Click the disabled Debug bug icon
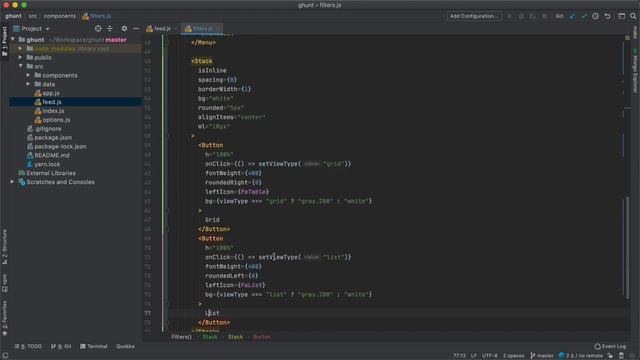640x360 pixels. click(x=521, y=16)
